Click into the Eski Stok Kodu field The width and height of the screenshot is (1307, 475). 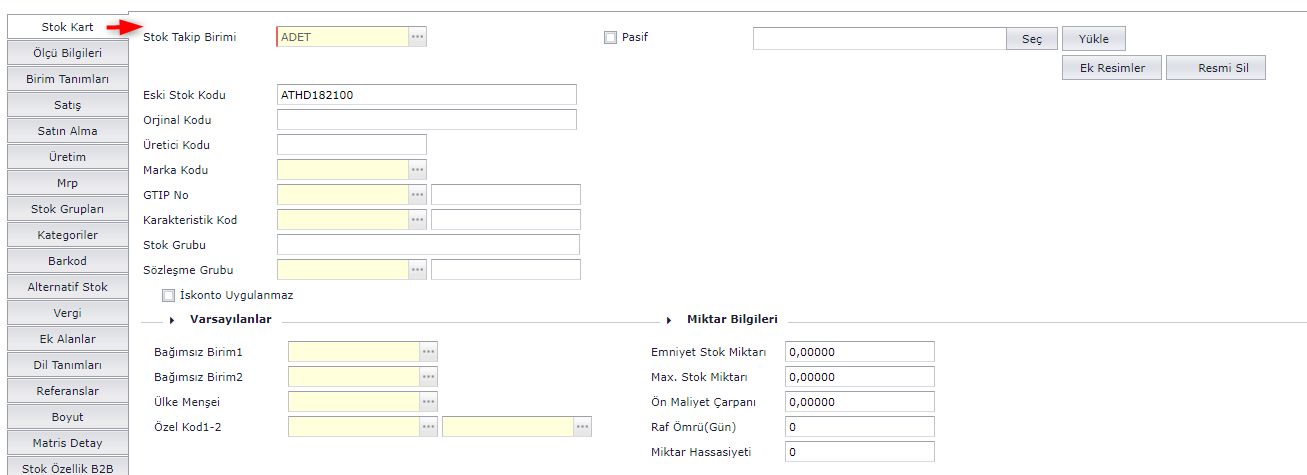point(426,95)
